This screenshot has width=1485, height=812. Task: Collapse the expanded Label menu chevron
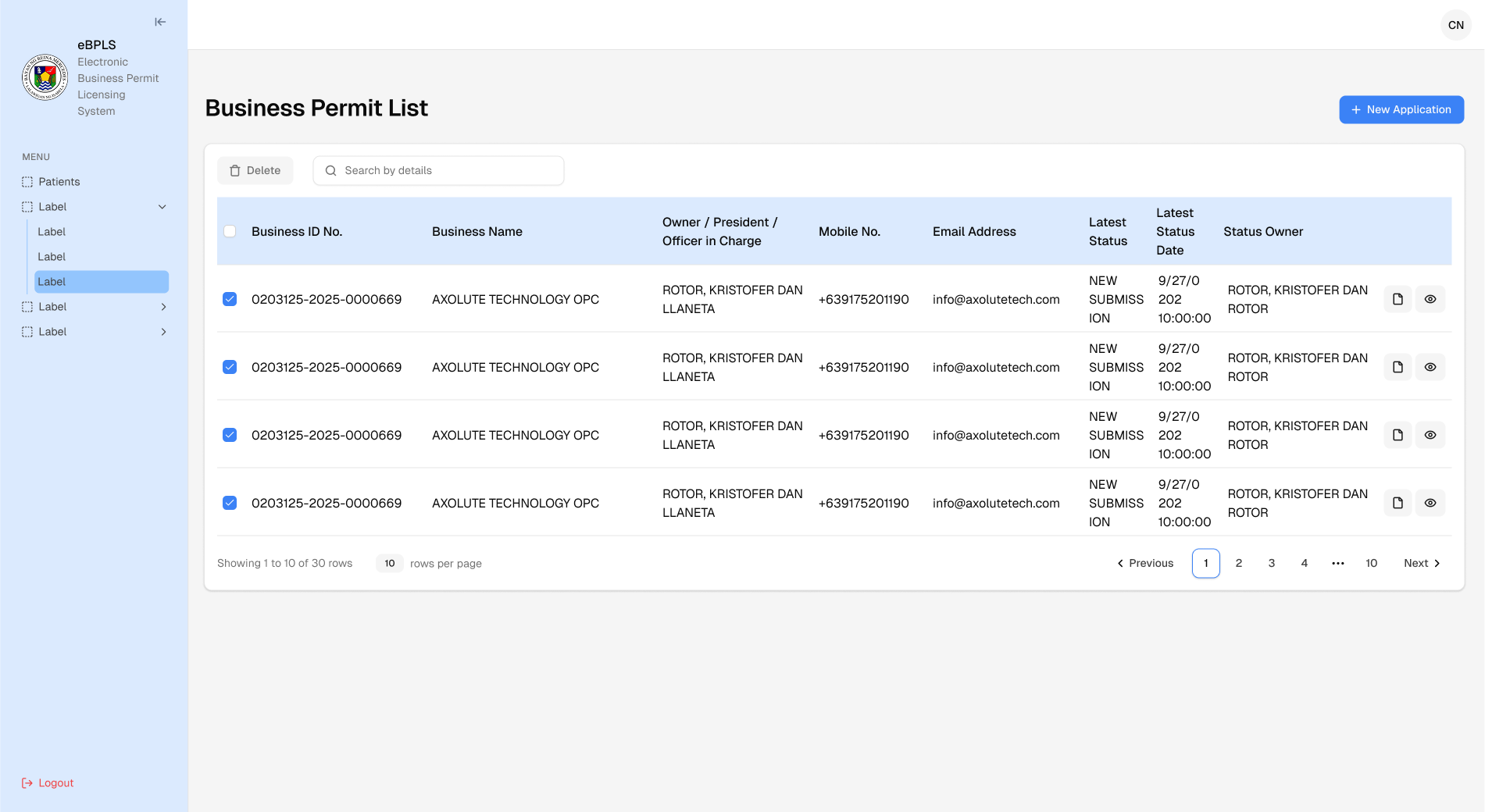(x=162, y=207)
